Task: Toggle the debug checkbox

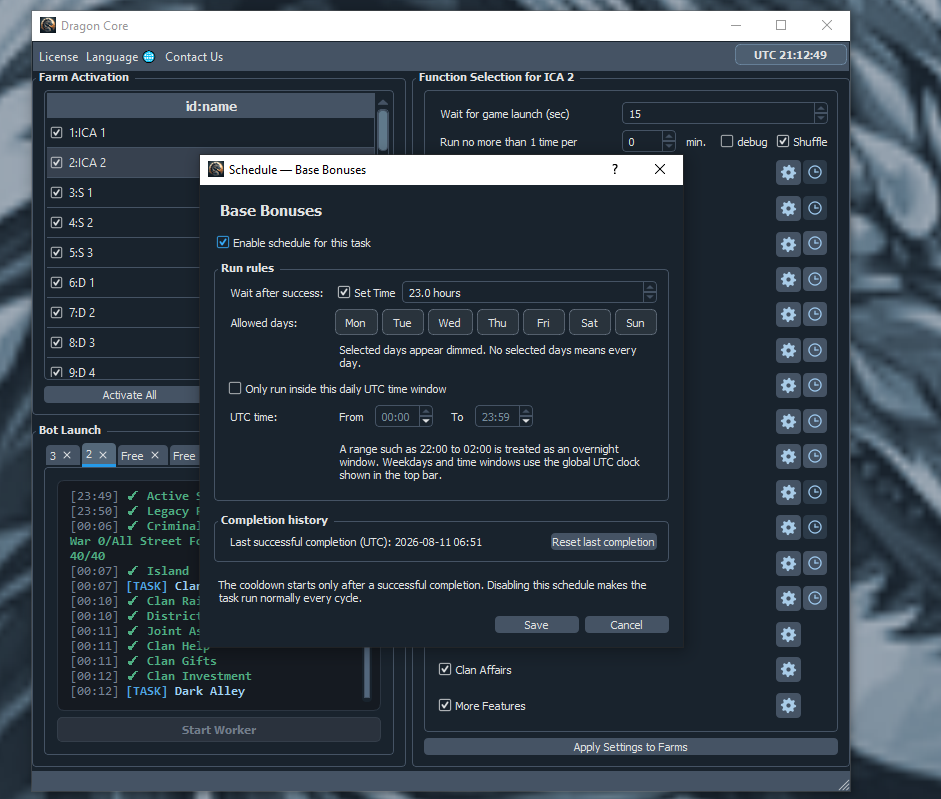Action: coord(727,141)
